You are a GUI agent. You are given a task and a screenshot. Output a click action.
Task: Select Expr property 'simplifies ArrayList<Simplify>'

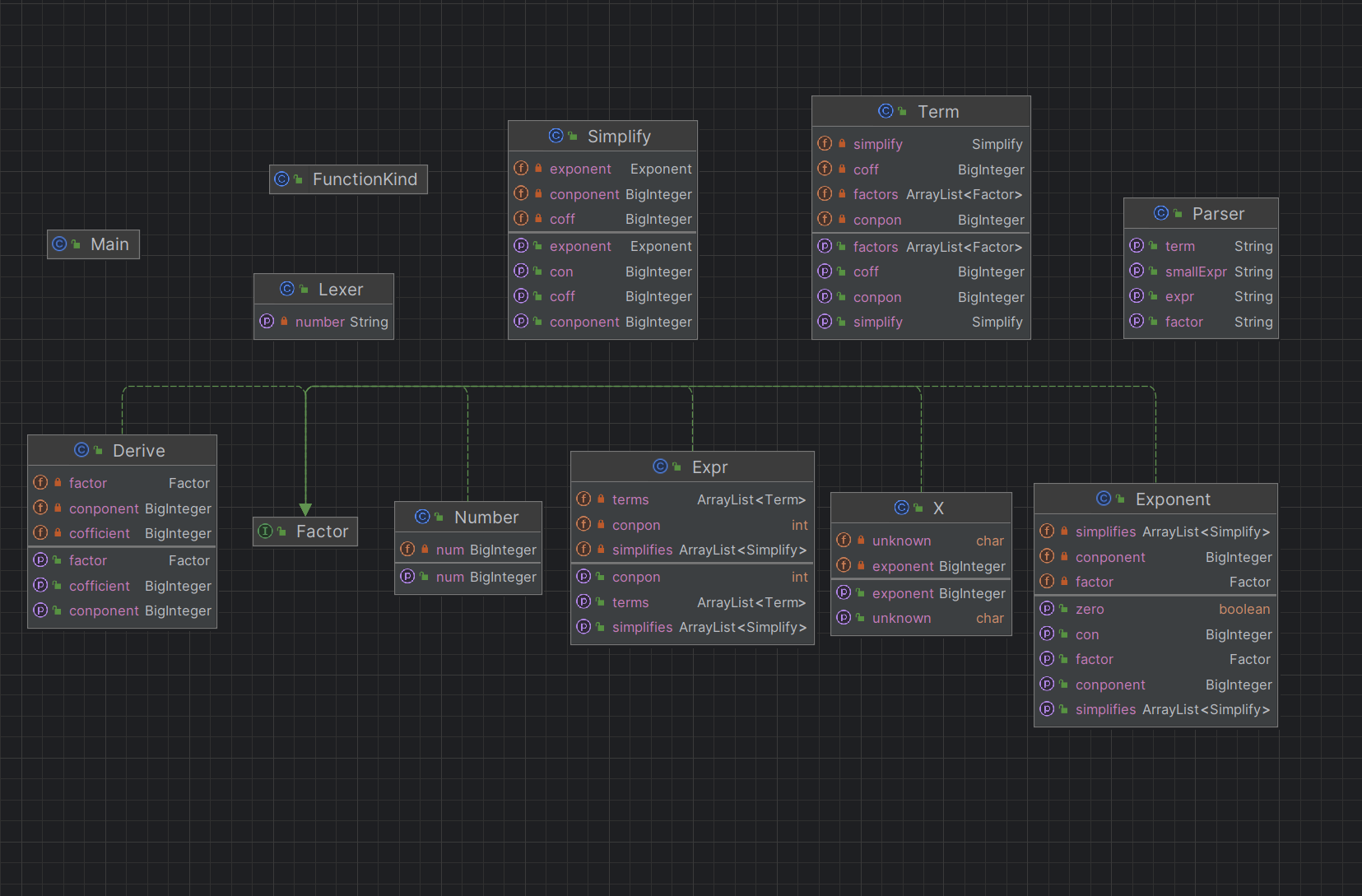692,627
